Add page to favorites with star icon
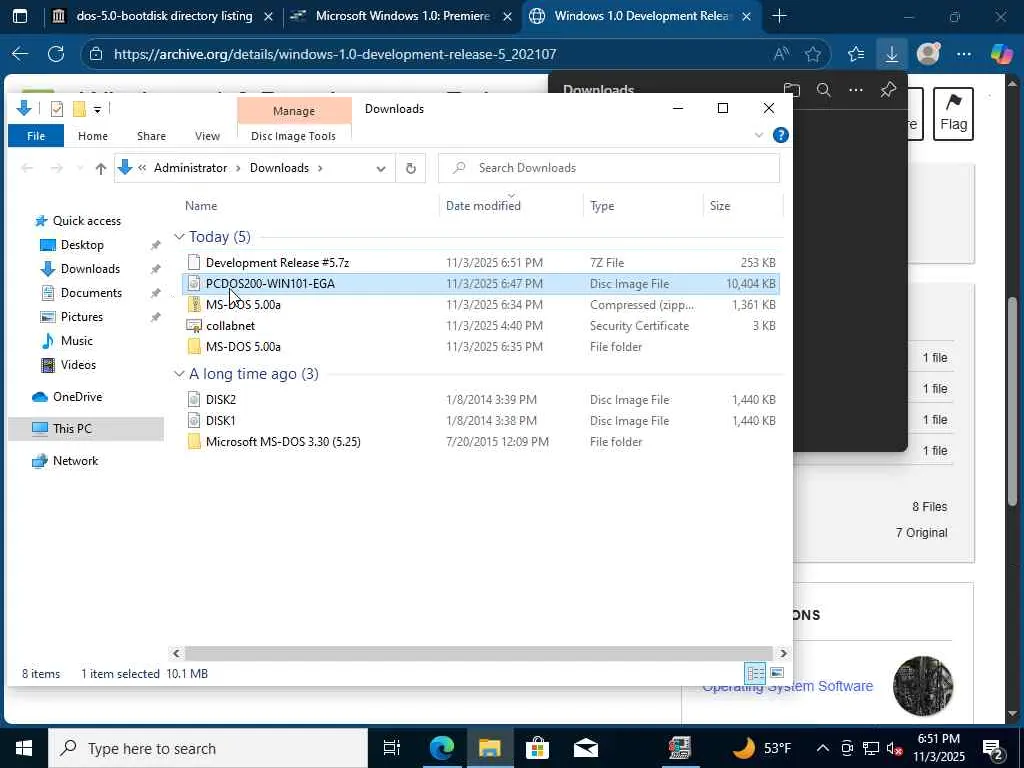1024x768 pixels. (813, 54)
